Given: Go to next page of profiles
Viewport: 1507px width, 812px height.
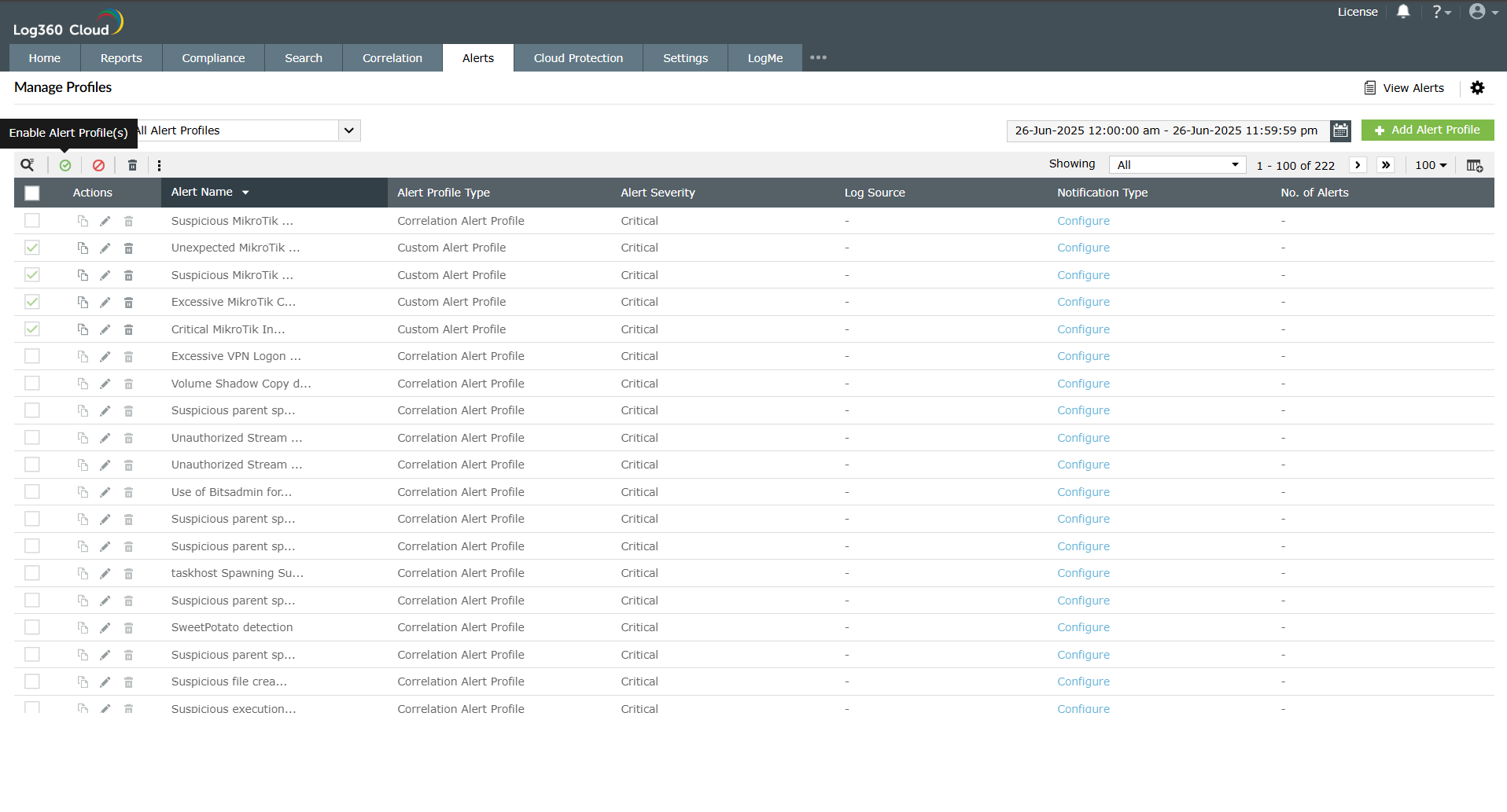Looking at the screenshot, I should [x=1358, y=165].
